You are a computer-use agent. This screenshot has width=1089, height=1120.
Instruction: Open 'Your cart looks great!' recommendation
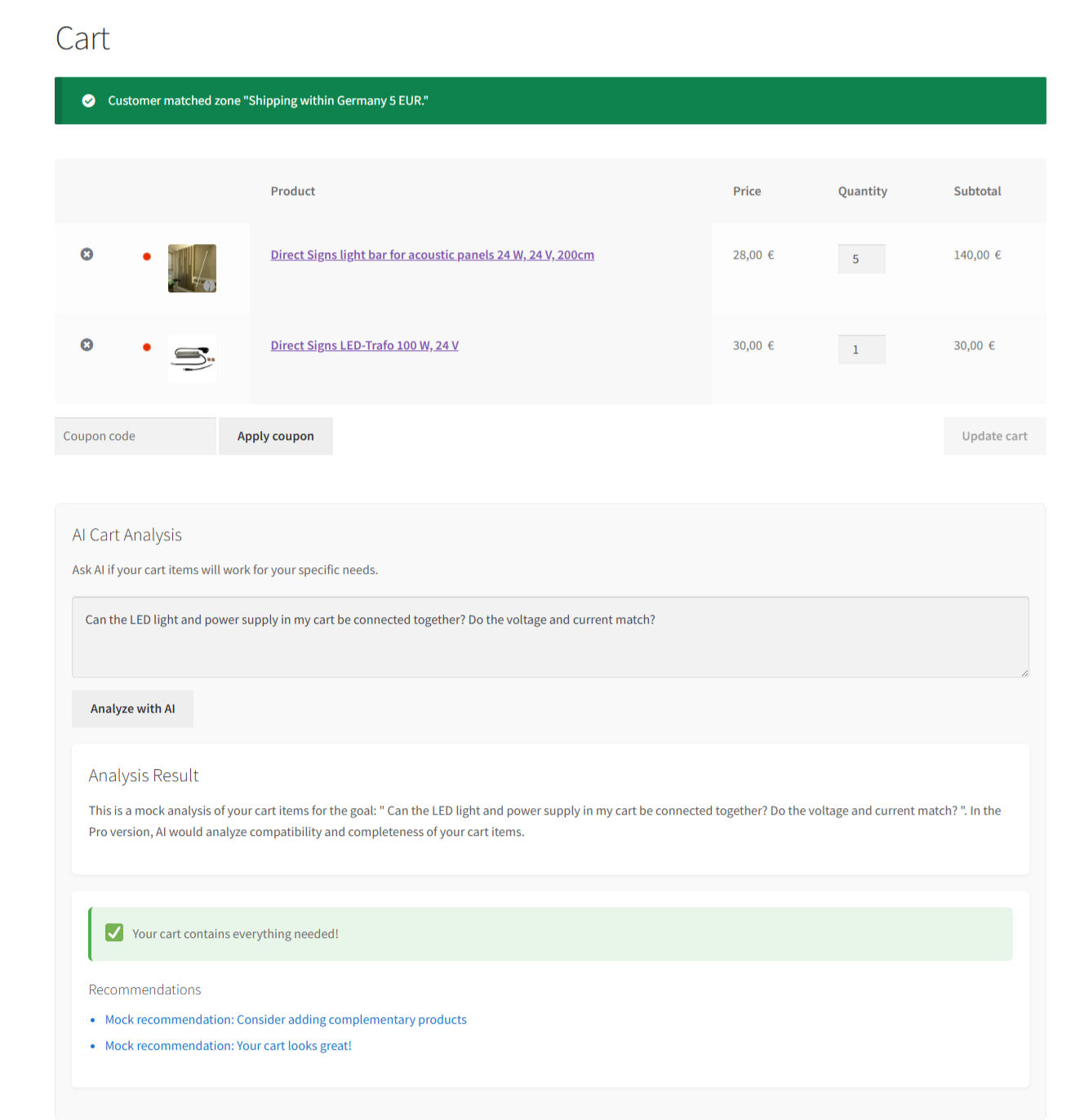click(x=229, y=1046)
